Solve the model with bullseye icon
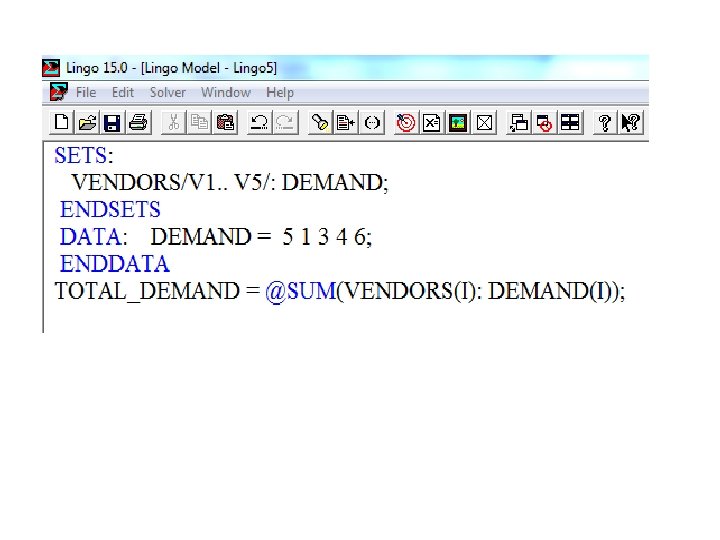720x540 pixels. tap(406, 123)
